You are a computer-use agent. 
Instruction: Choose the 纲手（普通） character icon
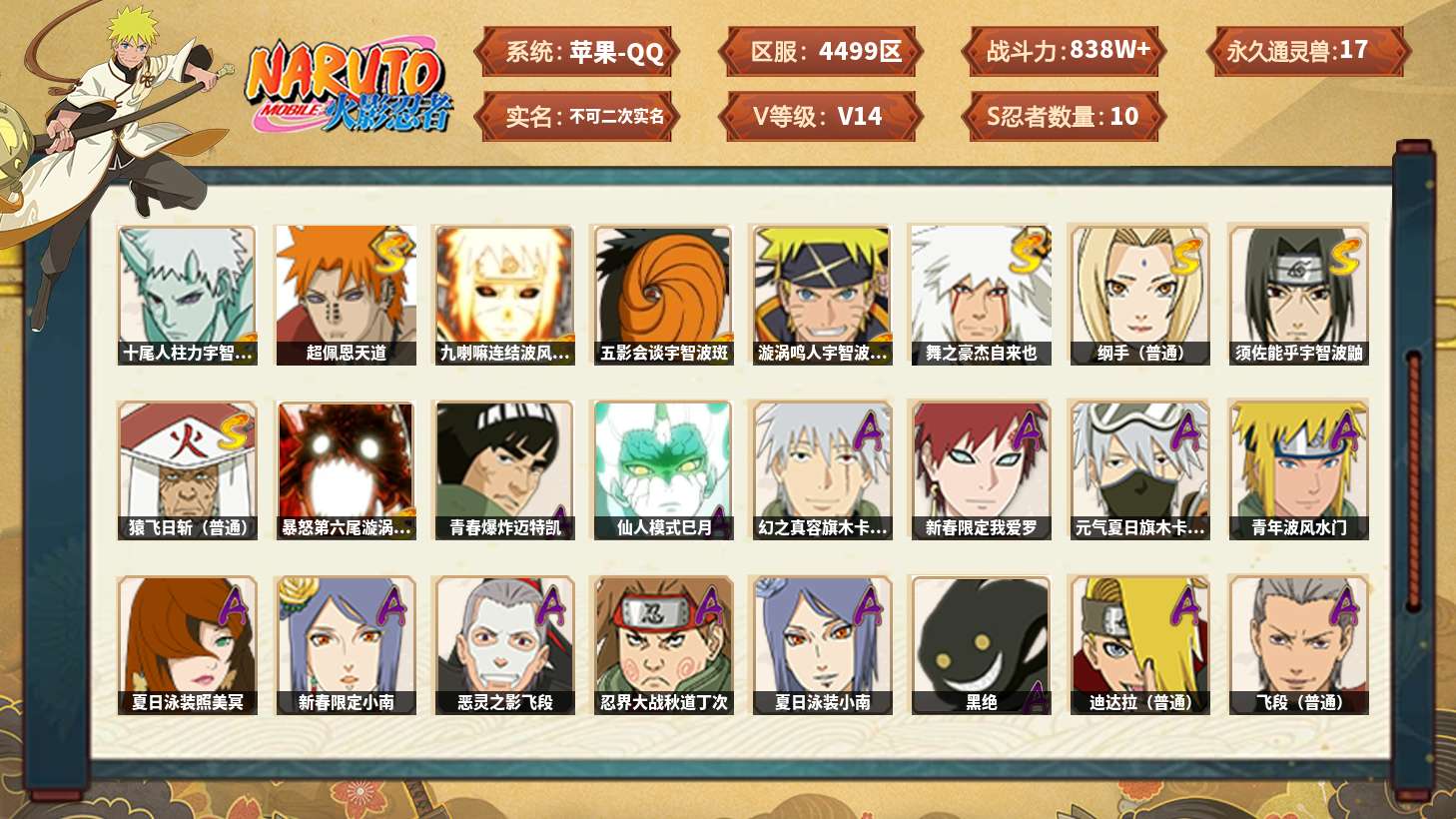1139,295
